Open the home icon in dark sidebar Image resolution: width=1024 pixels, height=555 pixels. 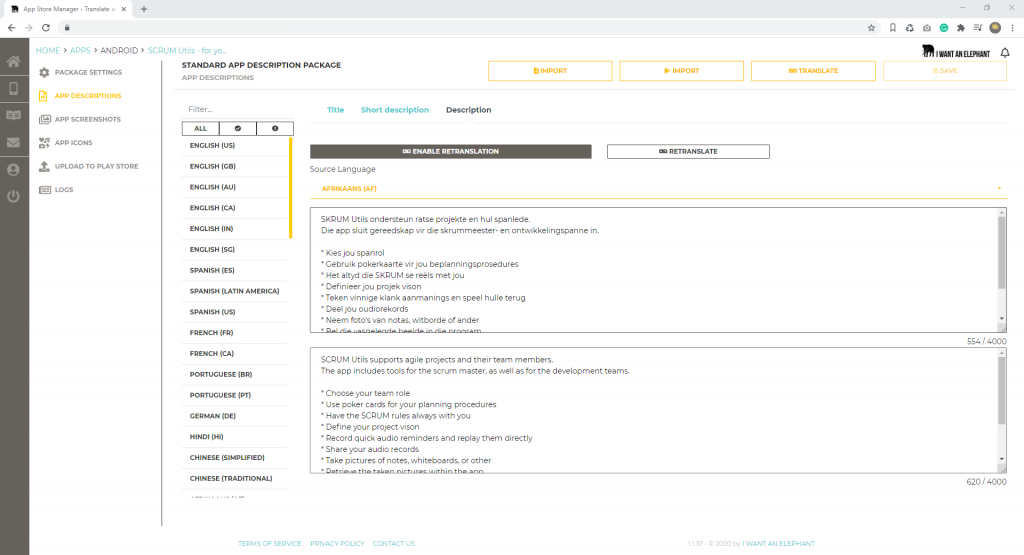[x=14, y=61]
